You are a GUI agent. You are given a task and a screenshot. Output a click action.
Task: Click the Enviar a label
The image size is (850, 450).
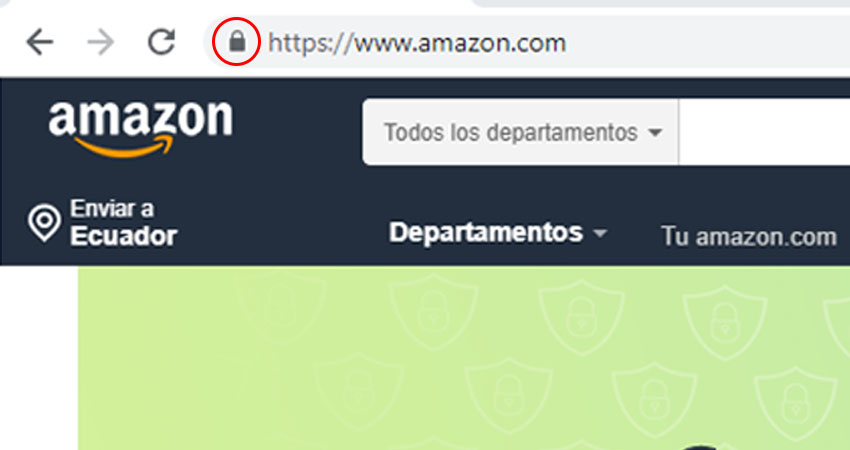pyautogui.click(x=112, y=208)
